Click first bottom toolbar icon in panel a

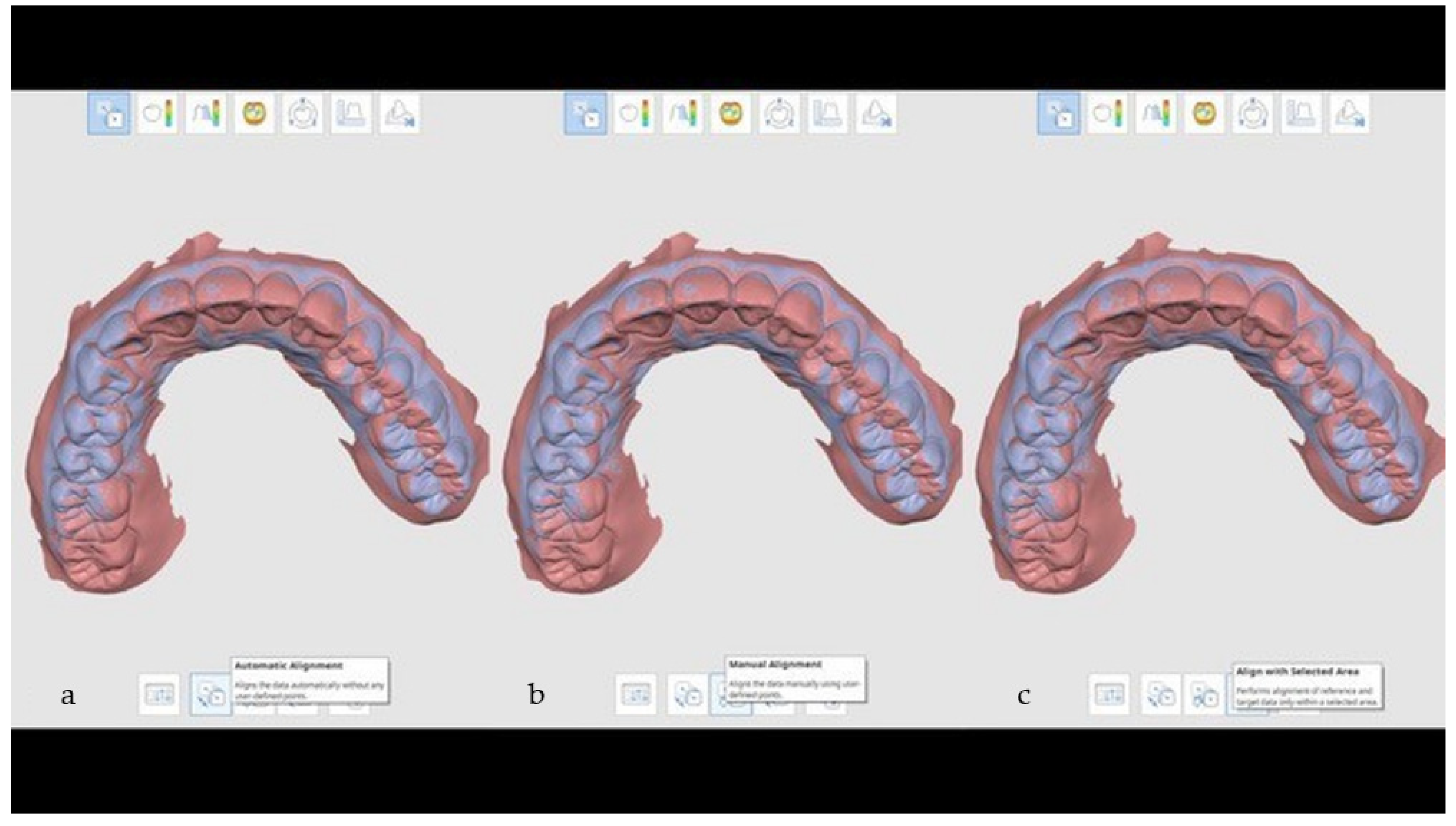point(160,694)
